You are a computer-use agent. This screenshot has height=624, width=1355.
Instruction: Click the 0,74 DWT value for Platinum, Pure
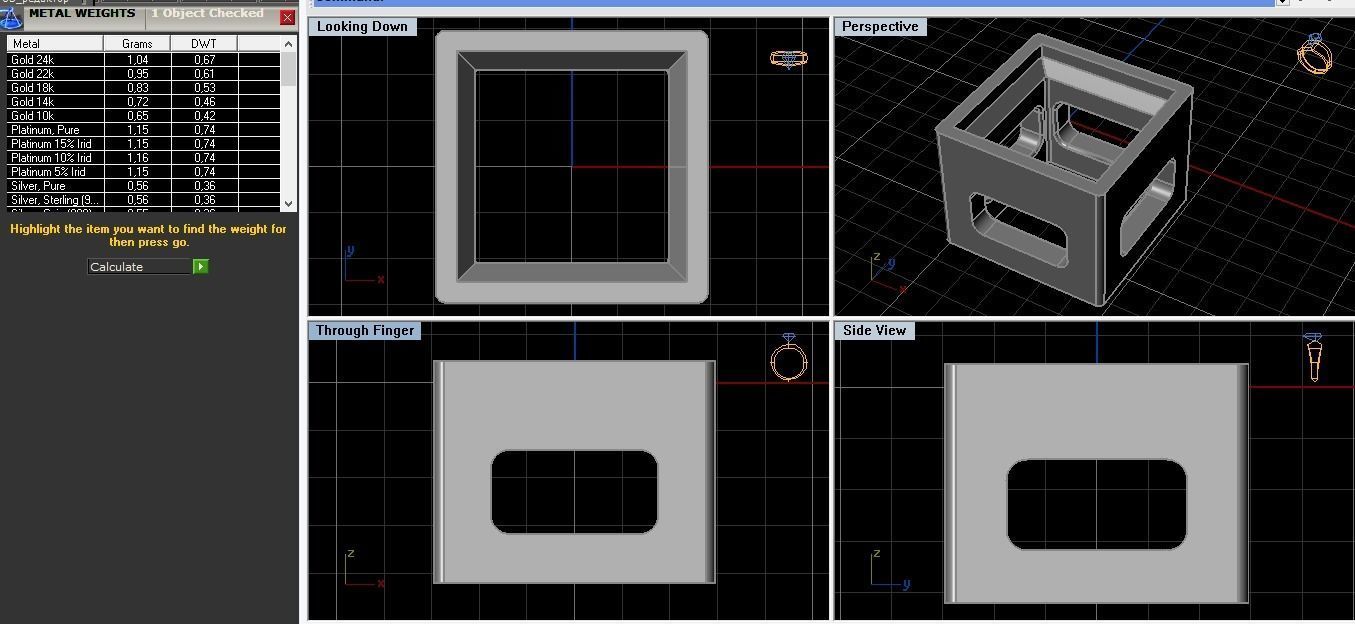pos(204,130)
